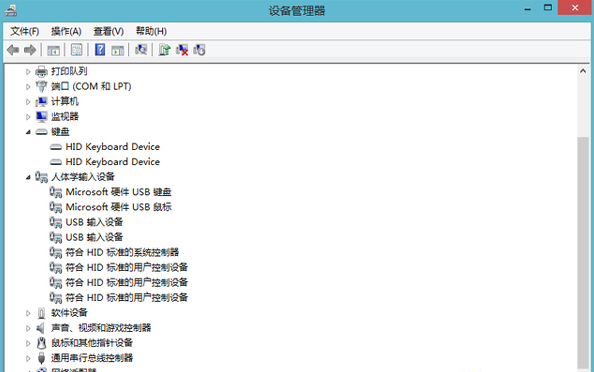Collapse the 人体学输入设备 node
Image resolution: width=594 pixels, height=372 pixels.
[x=28, y=177]
